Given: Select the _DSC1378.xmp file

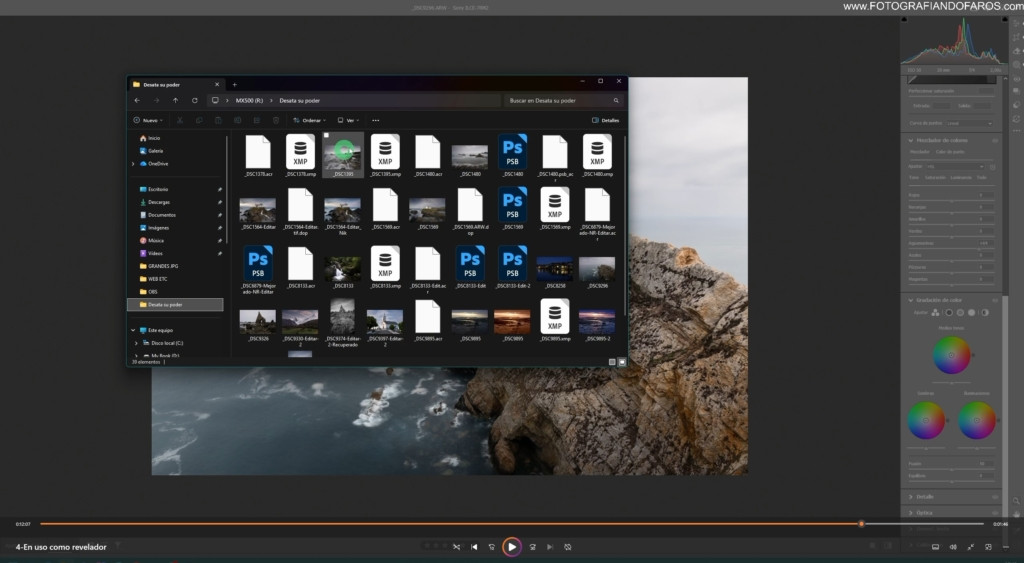Looking at the screenshot, I should [300, 155].
